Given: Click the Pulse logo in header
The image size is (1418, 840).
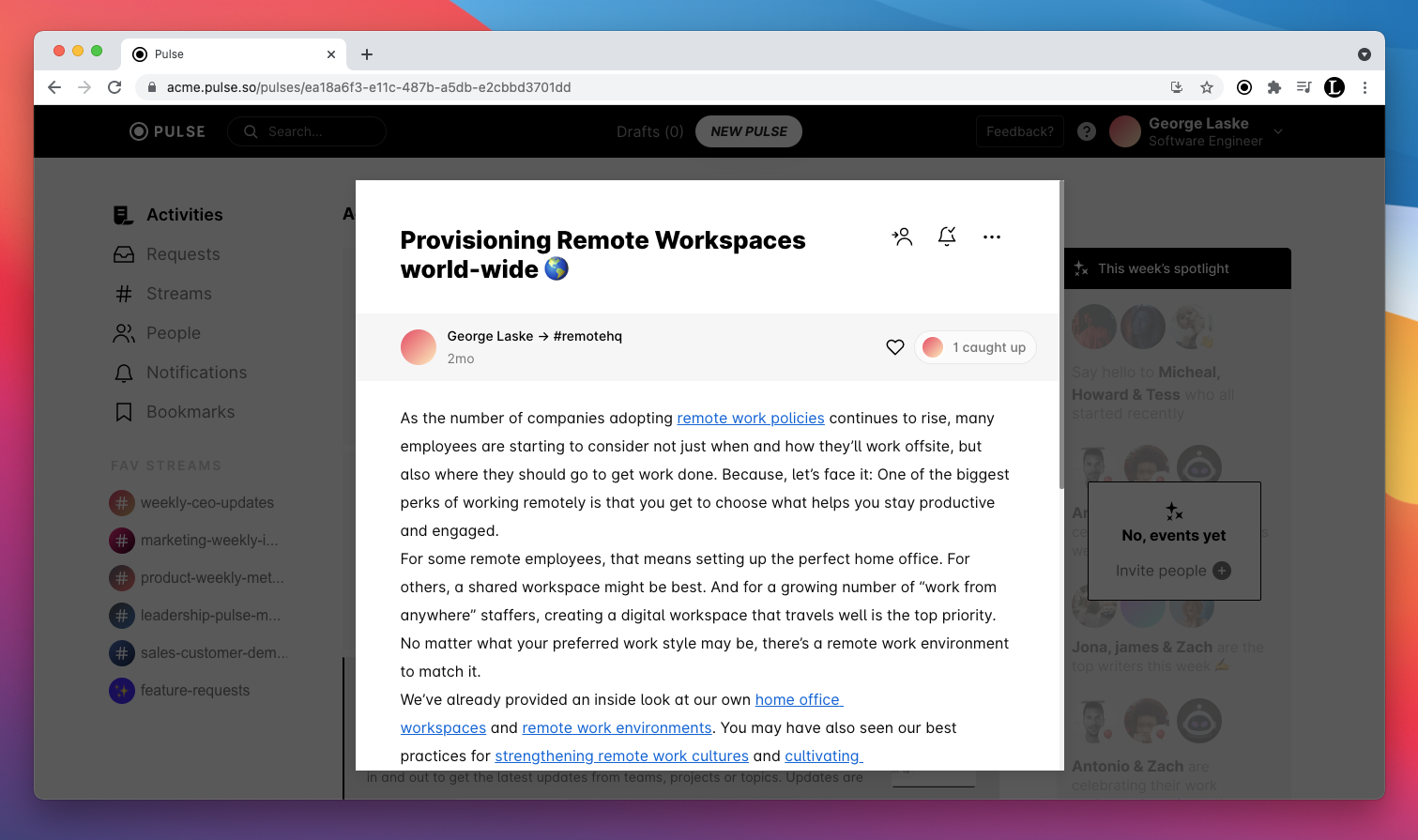Looking at the screenshot, I should tap(167, 131).
